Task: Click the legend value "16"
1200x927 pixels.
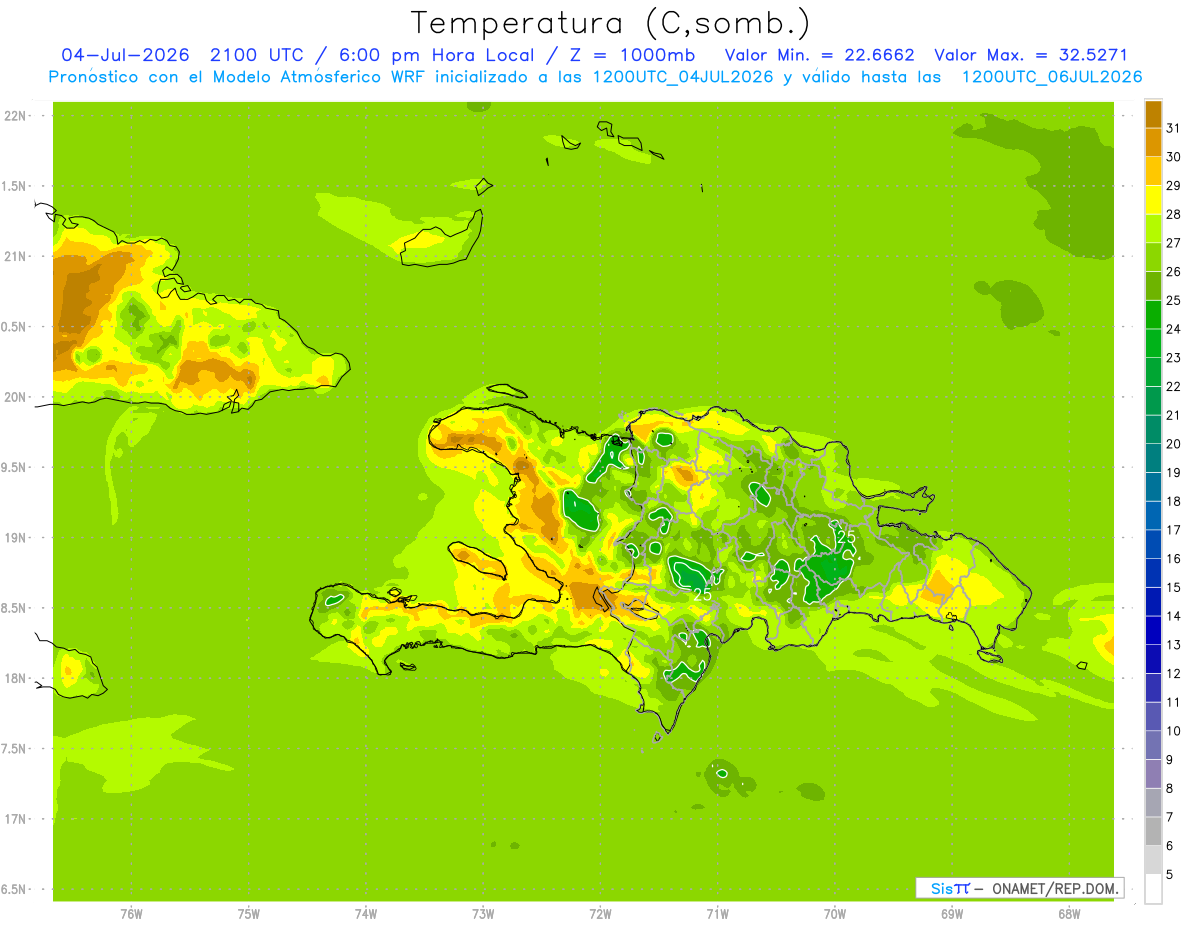Action: [1173, 559]
